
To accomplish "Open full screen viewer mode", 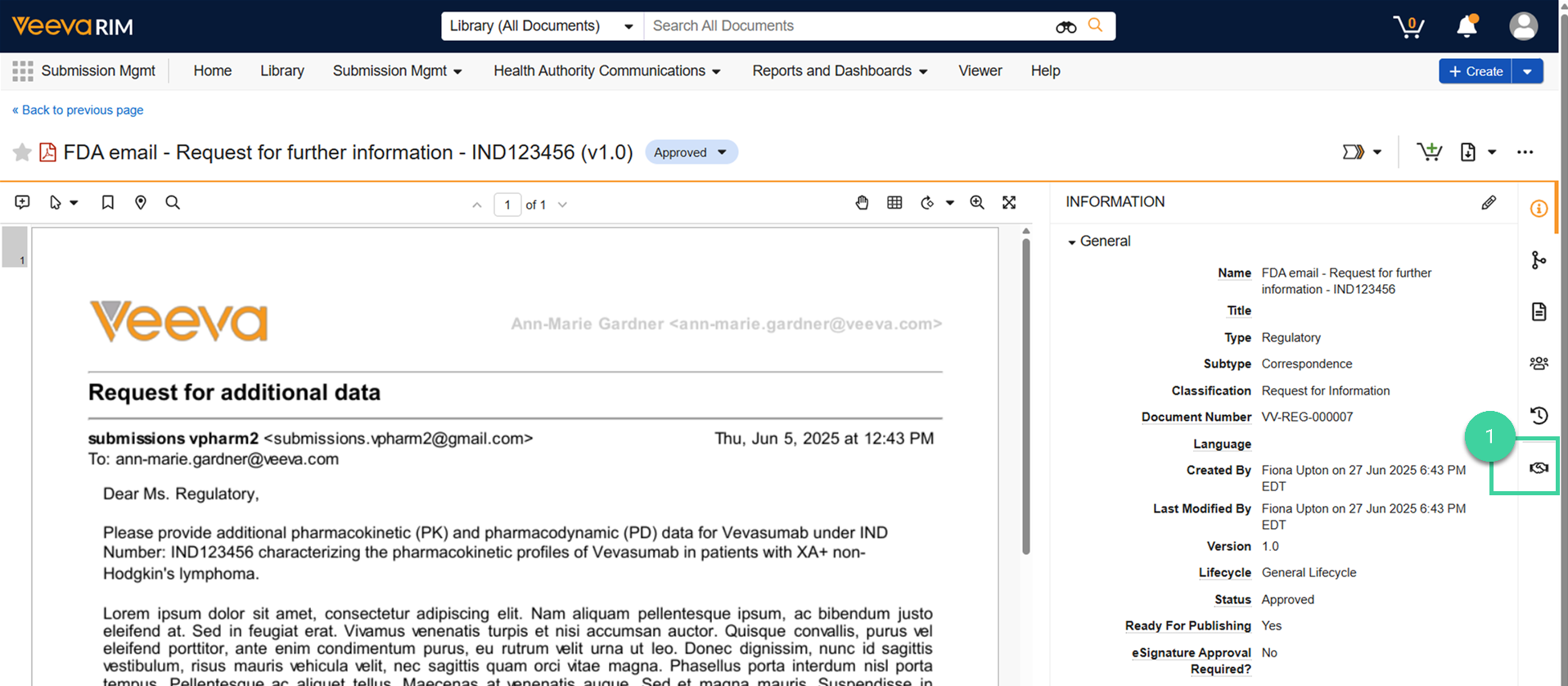I will click(1009, 202).
